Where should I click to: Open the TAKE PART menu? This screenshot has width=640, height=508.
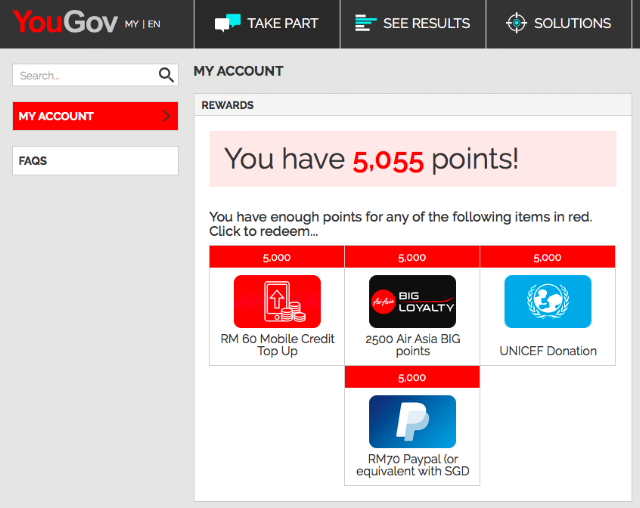(x=267, y=24)
